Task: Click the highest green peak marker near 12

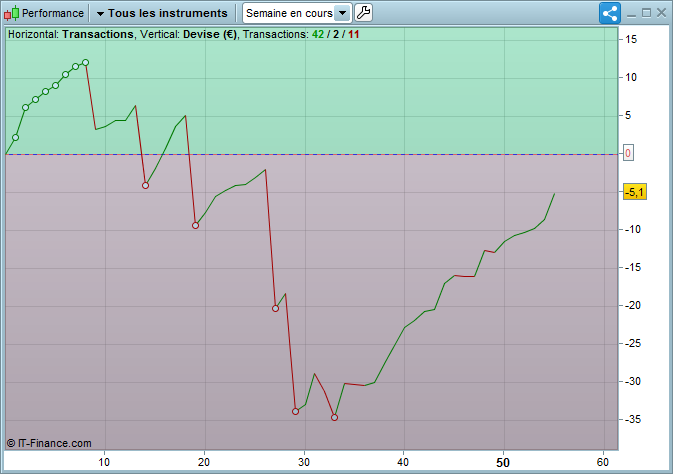Action: 85,63
